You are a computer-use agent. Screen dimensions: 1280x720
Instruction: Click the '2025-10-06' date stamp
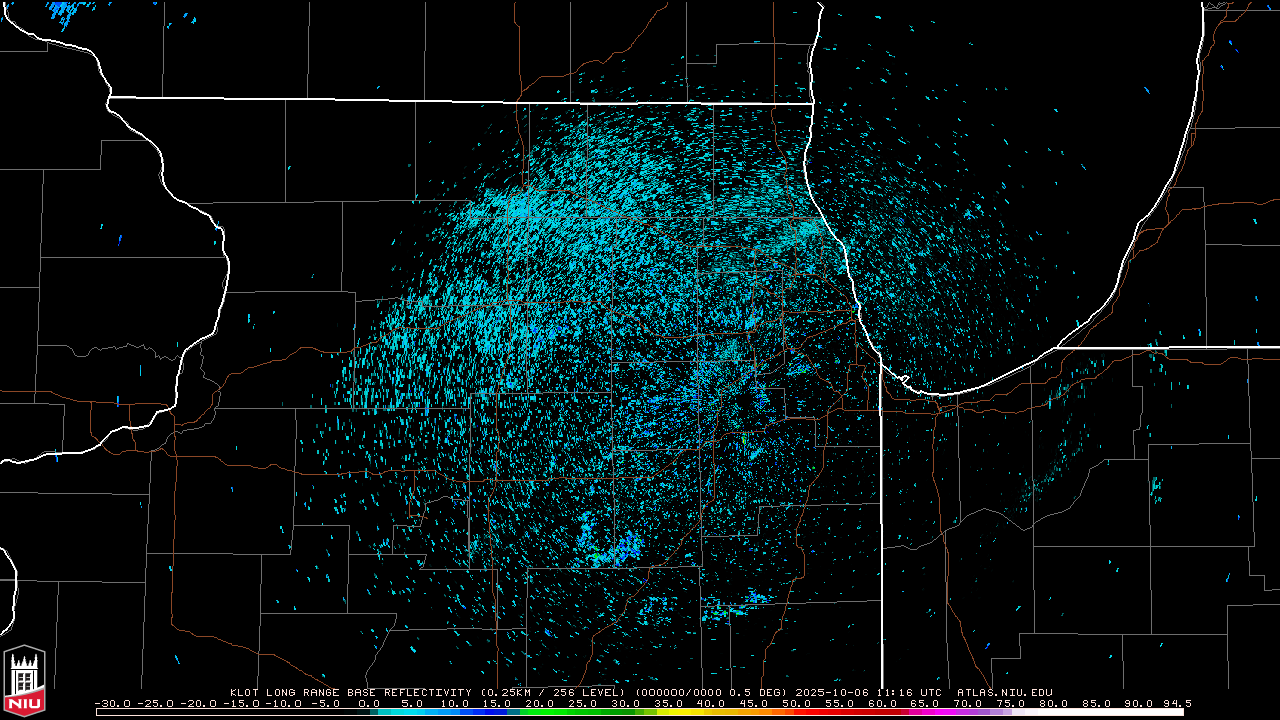[x=832, y=692]
